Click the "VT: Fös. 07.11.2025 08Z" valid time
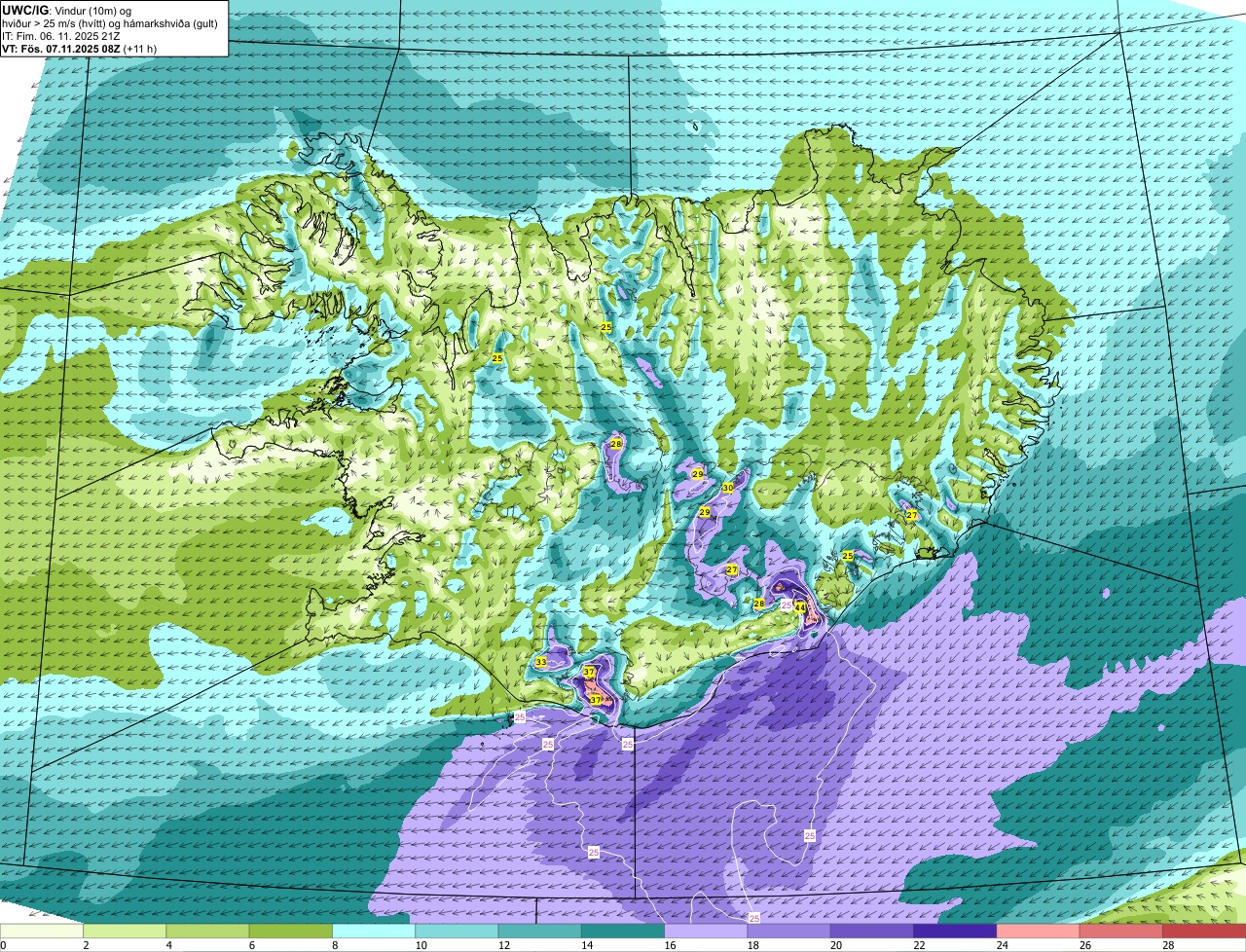The height and width of the screenshot is (952, 1246). point(61,49)
